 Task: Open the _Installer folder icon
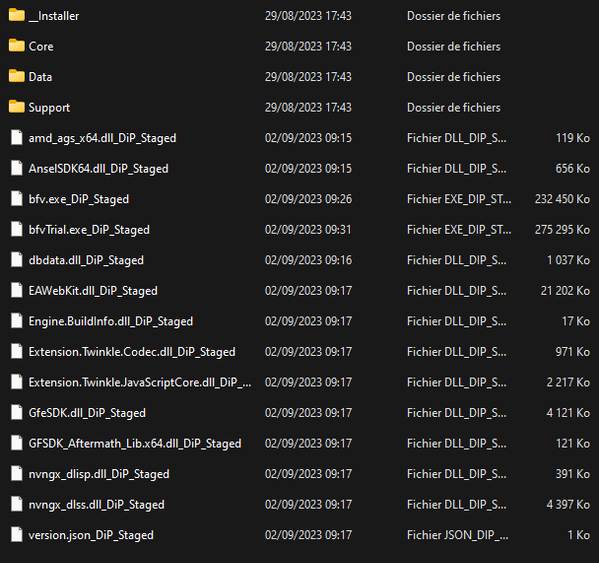pyautogui.click(x=17, y=16)
